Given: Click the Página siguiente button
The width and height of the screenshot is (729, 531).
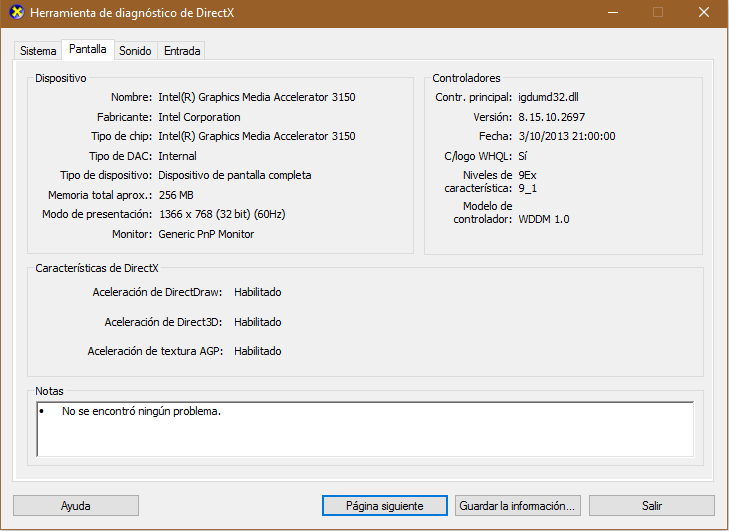Looking at the screenshot, I should (x=384, y=505).
